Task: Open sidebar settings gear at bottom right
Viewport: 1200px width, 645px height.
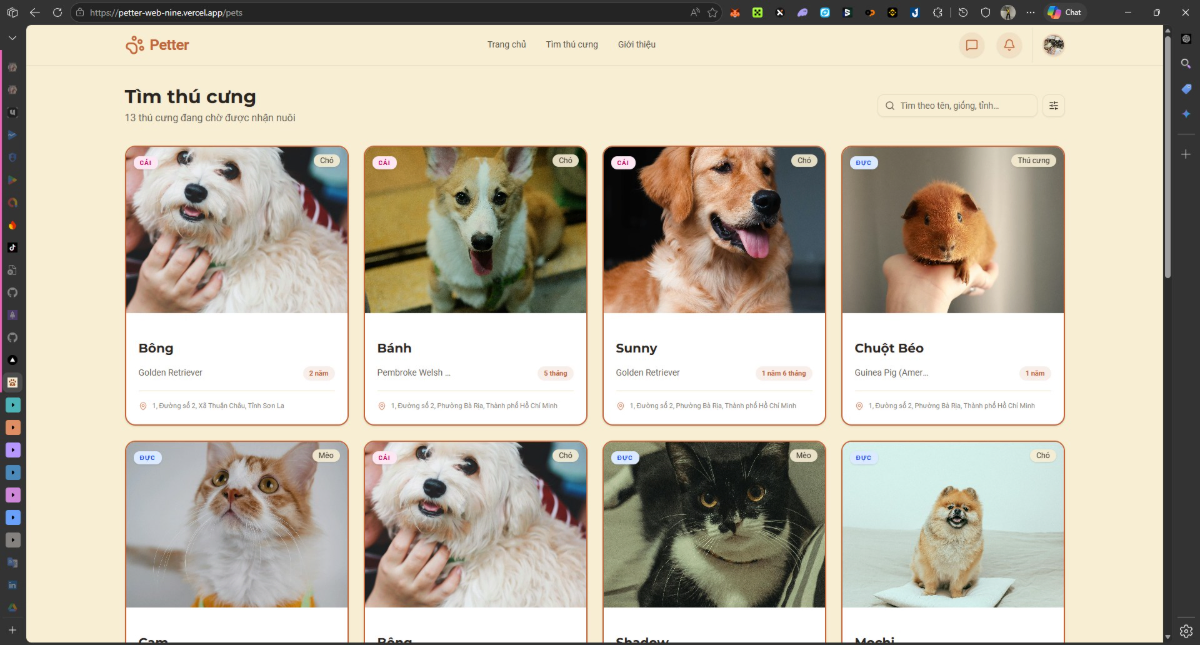Action: (x=1186, y=631)
